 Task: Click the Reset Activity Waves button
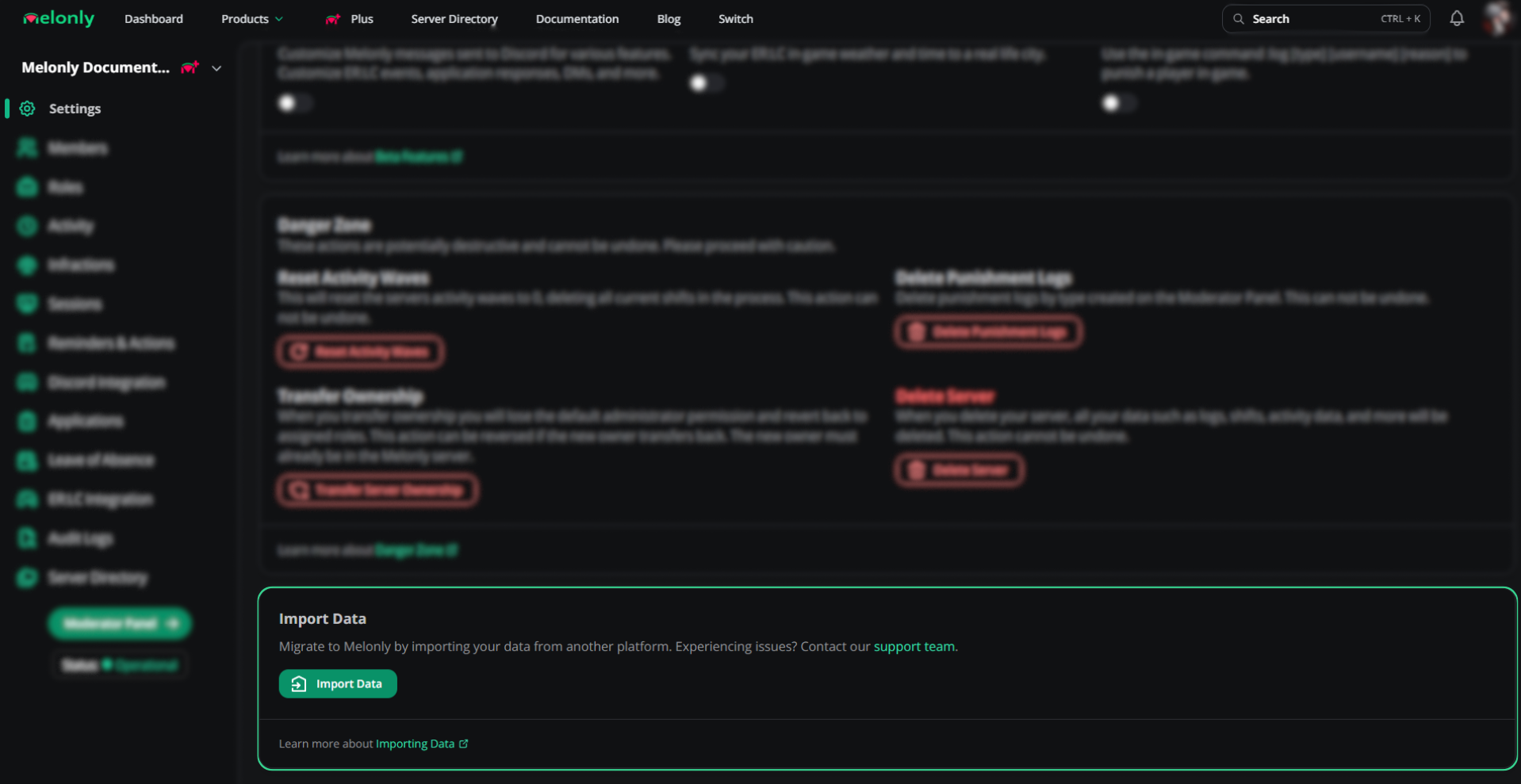361,352
